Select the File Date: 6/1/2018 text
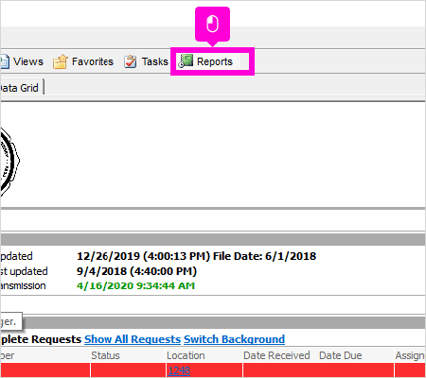 [264, 256]
